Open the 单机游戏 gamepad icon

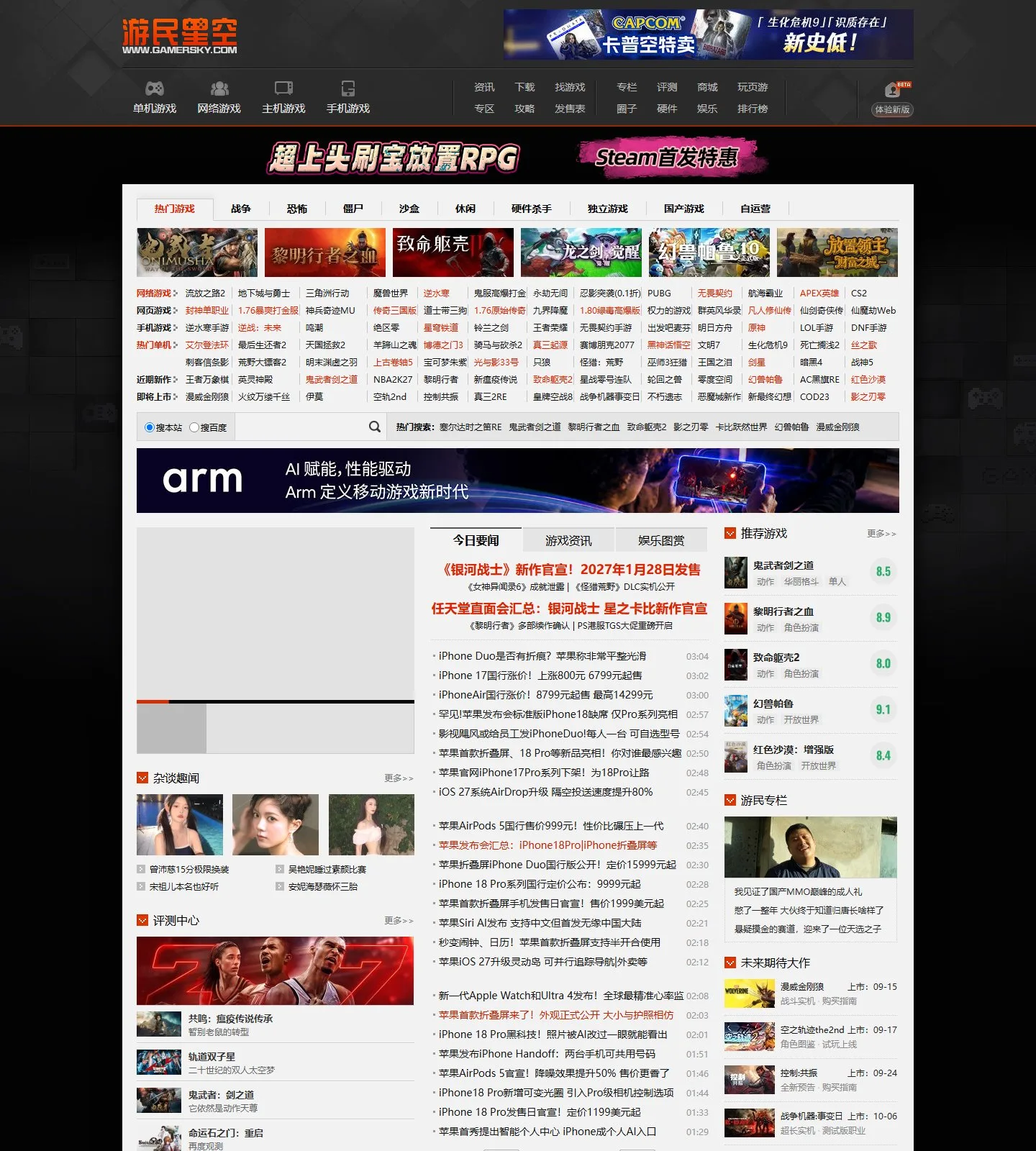tap(155, 88)
